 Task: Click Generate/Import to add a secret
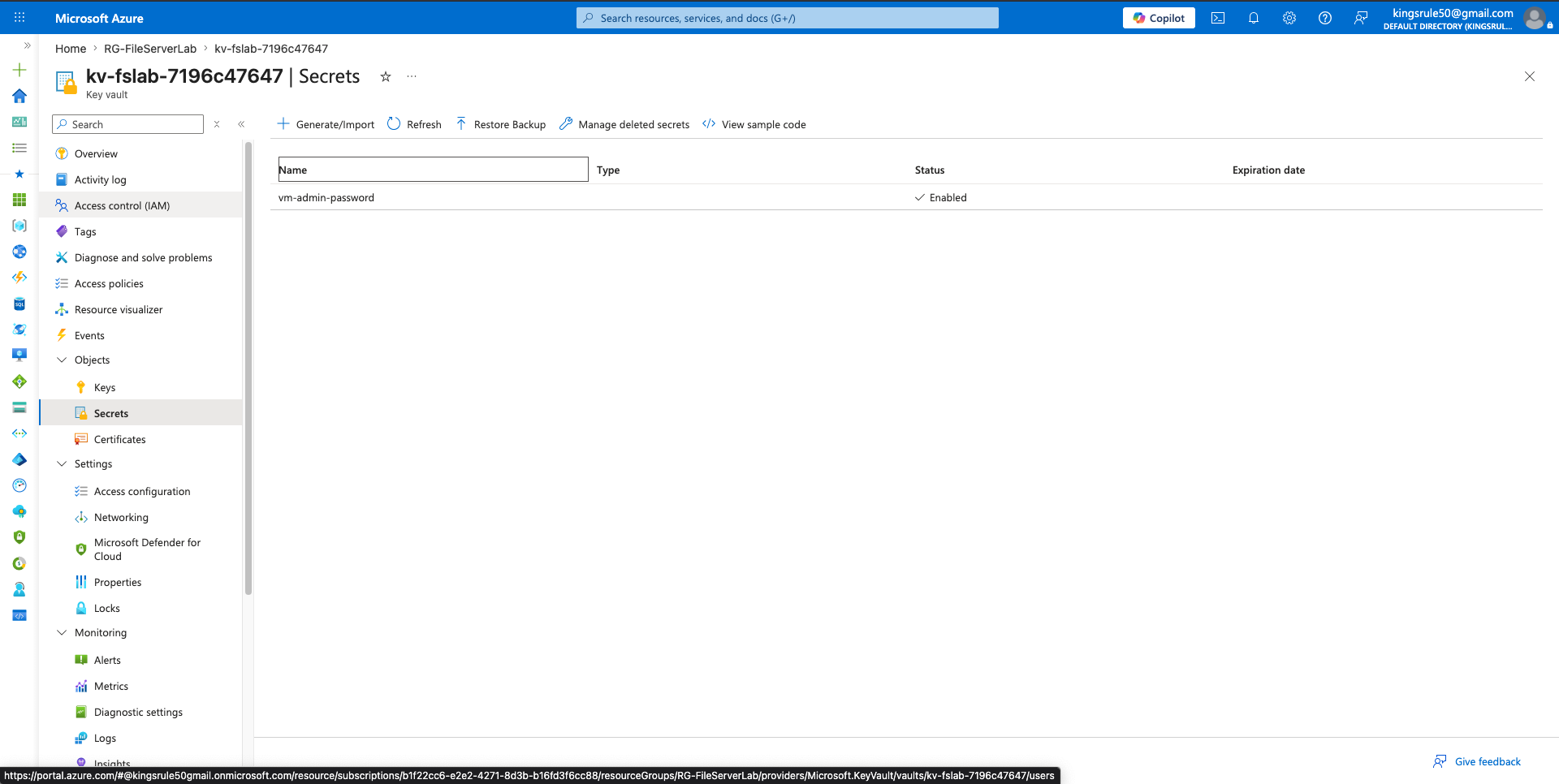coord(326,124)
